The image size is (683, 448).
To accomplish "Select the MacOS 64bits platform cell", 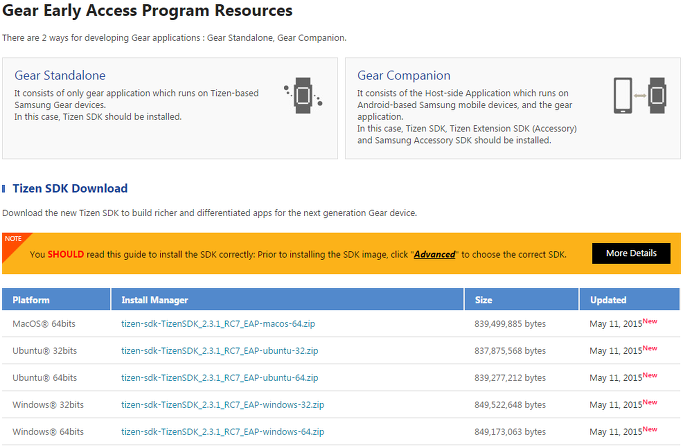I will 44,324.
